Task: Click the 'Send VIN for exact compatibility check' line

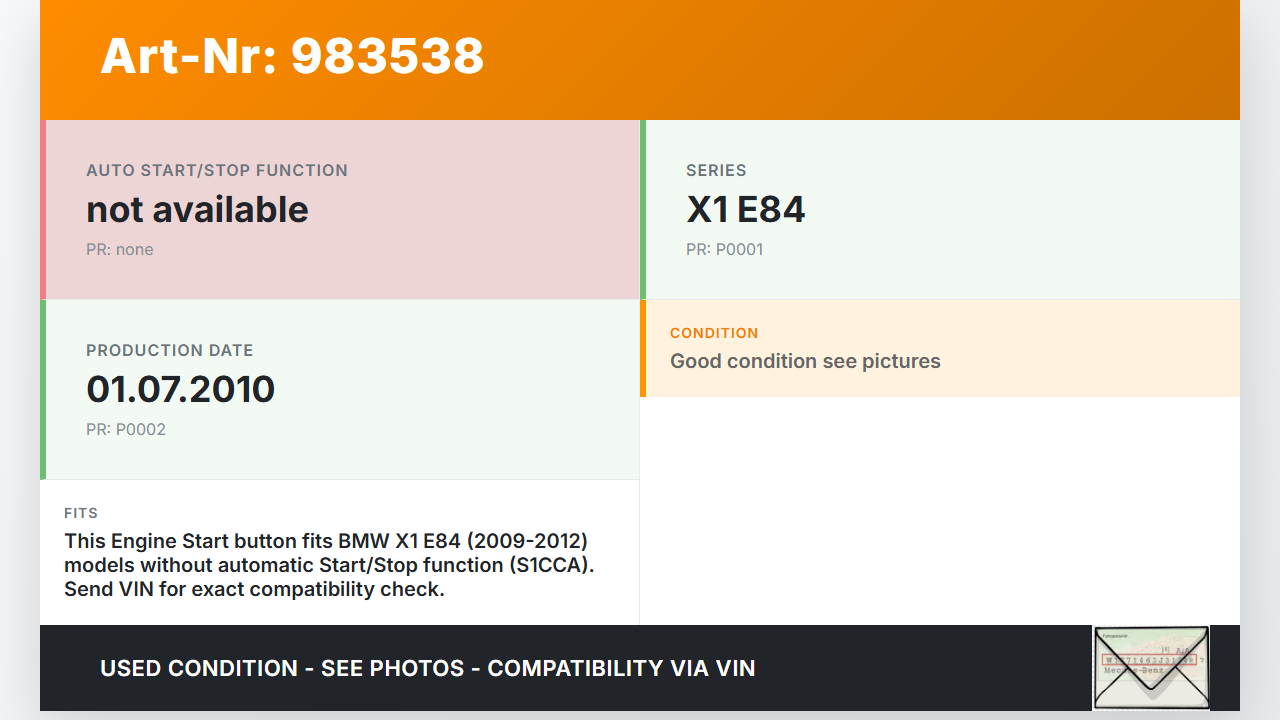Action: pos(254,589)
